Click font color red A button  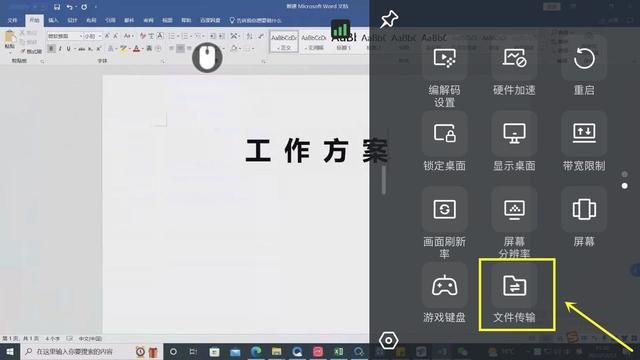tap(136, 49)
